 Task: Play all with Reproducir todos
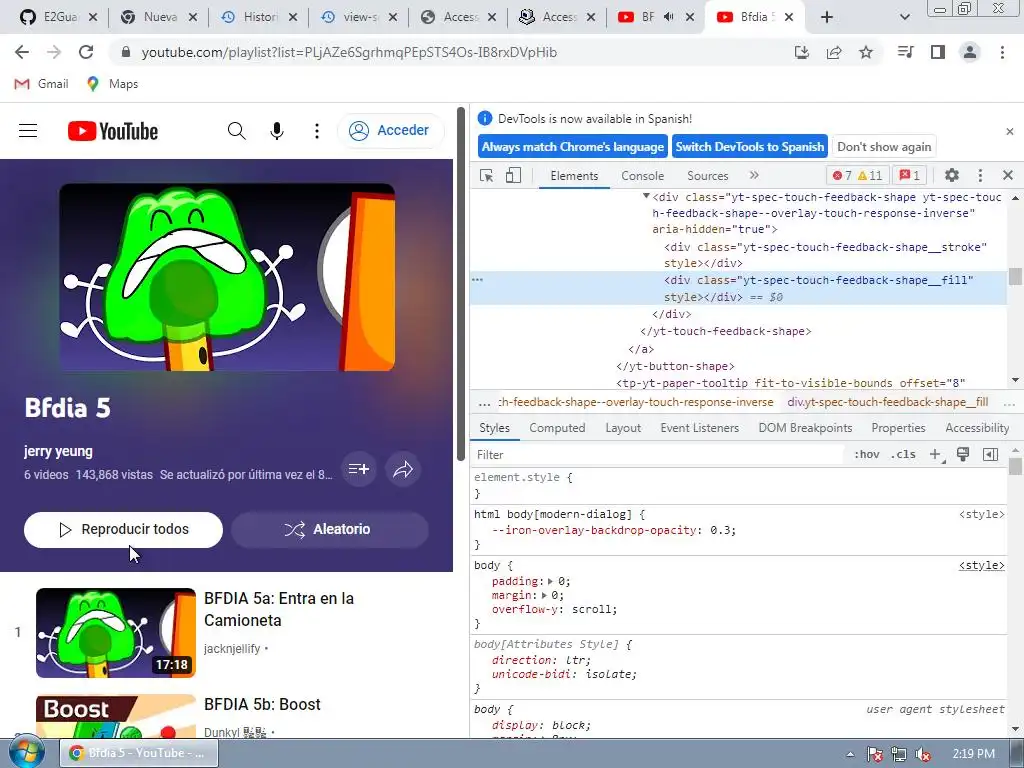(x=123, y=530)
